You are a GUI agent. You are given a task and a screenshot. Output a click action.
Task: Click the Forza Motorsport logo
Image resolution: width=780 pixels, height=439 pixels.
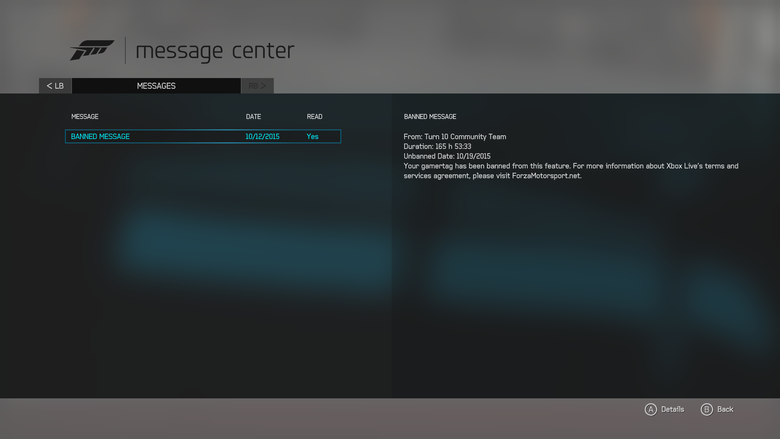[92, 50]
